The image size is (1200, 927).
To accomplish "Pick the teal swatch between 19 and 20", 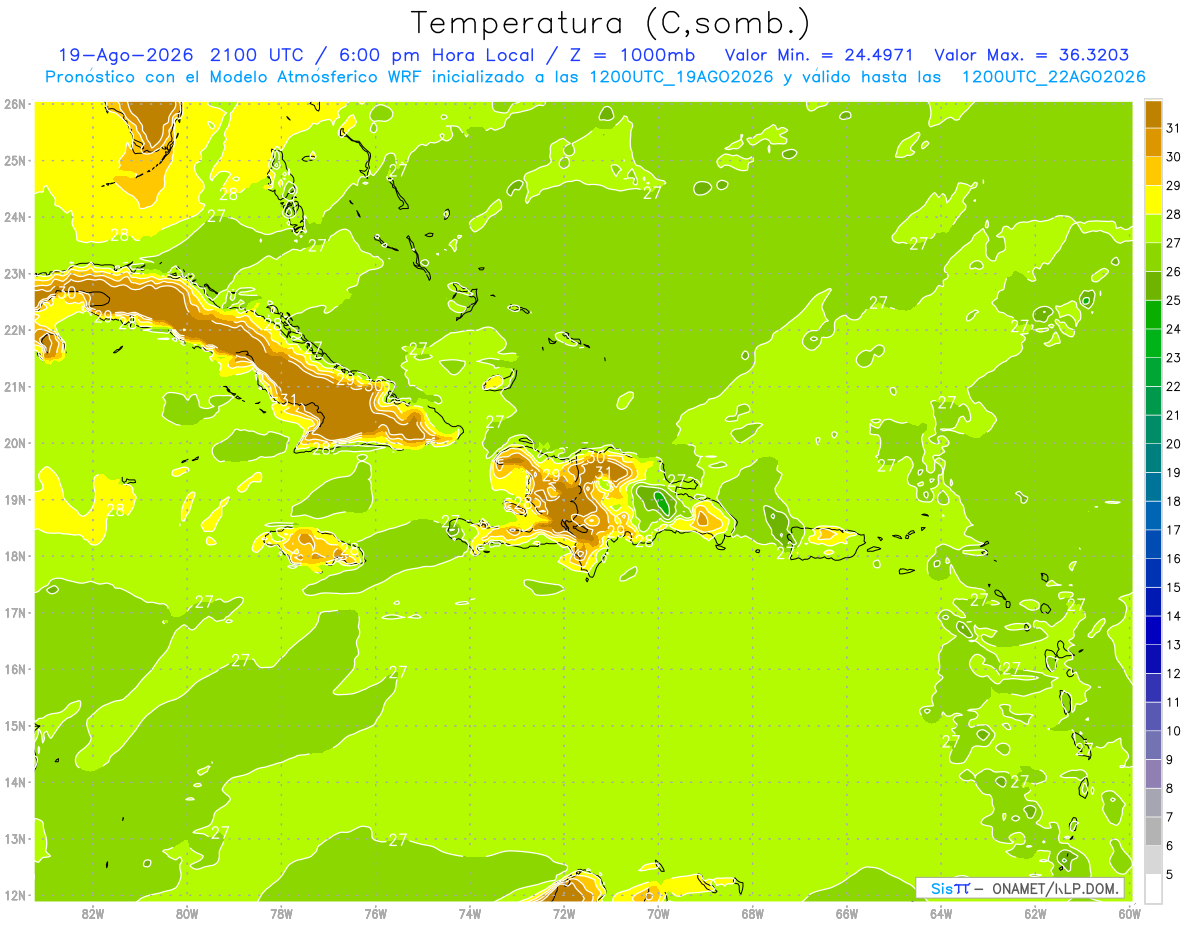I will click(x=1153, y=458).
